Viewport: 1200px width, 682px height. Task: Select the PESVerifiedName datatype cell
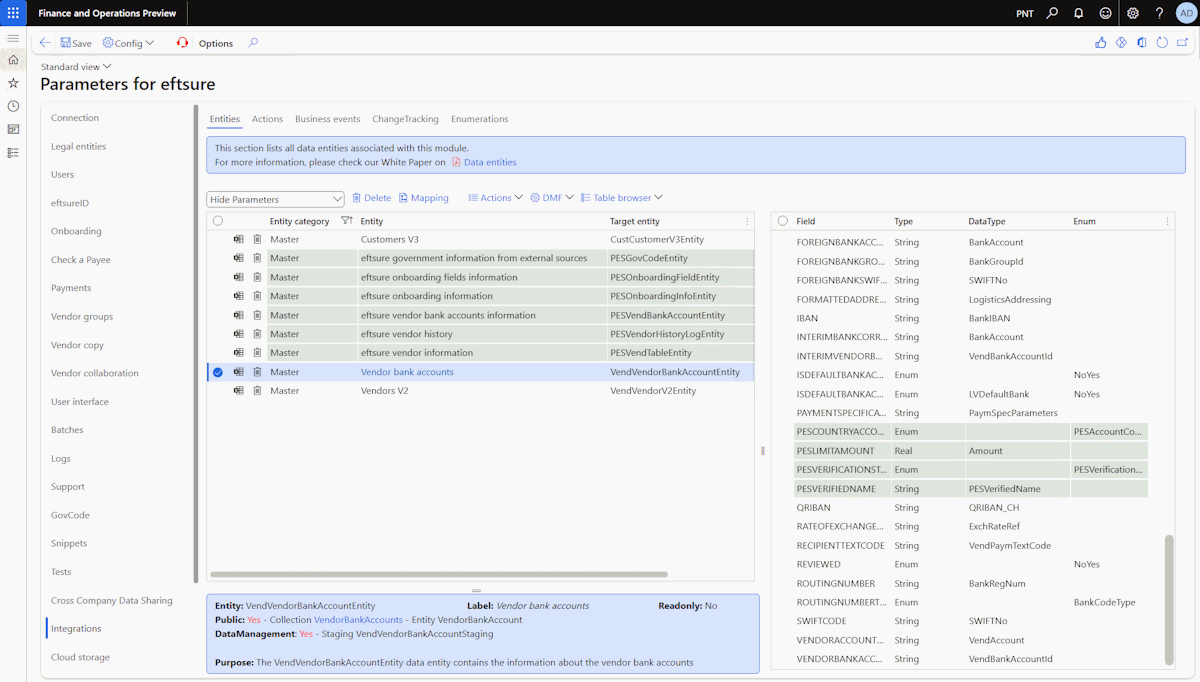coord(1017,489)
